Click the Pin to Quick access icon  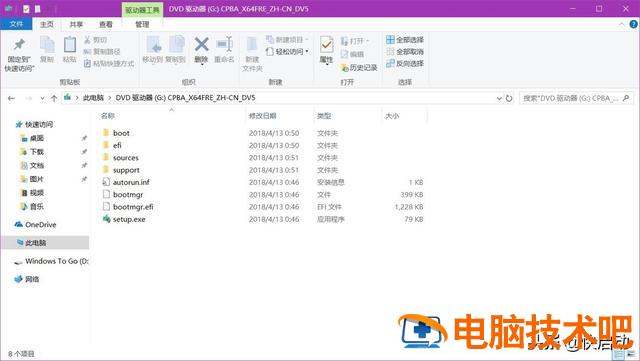pos(19,45)
